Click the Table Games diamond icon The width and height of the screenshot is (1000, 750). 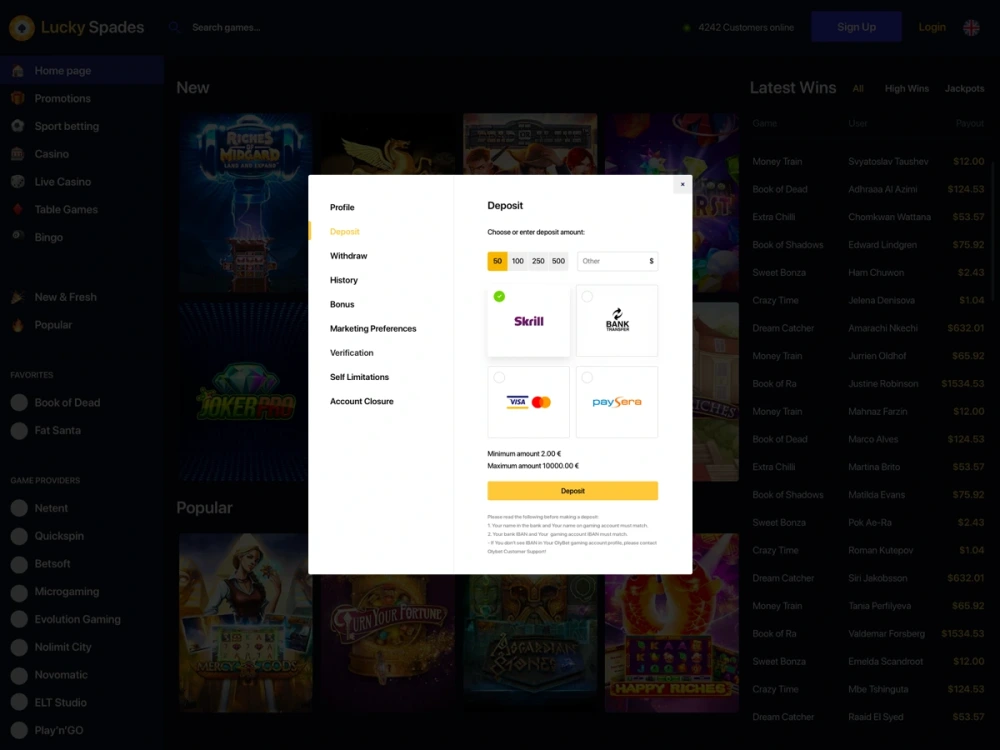click(18, 209)
